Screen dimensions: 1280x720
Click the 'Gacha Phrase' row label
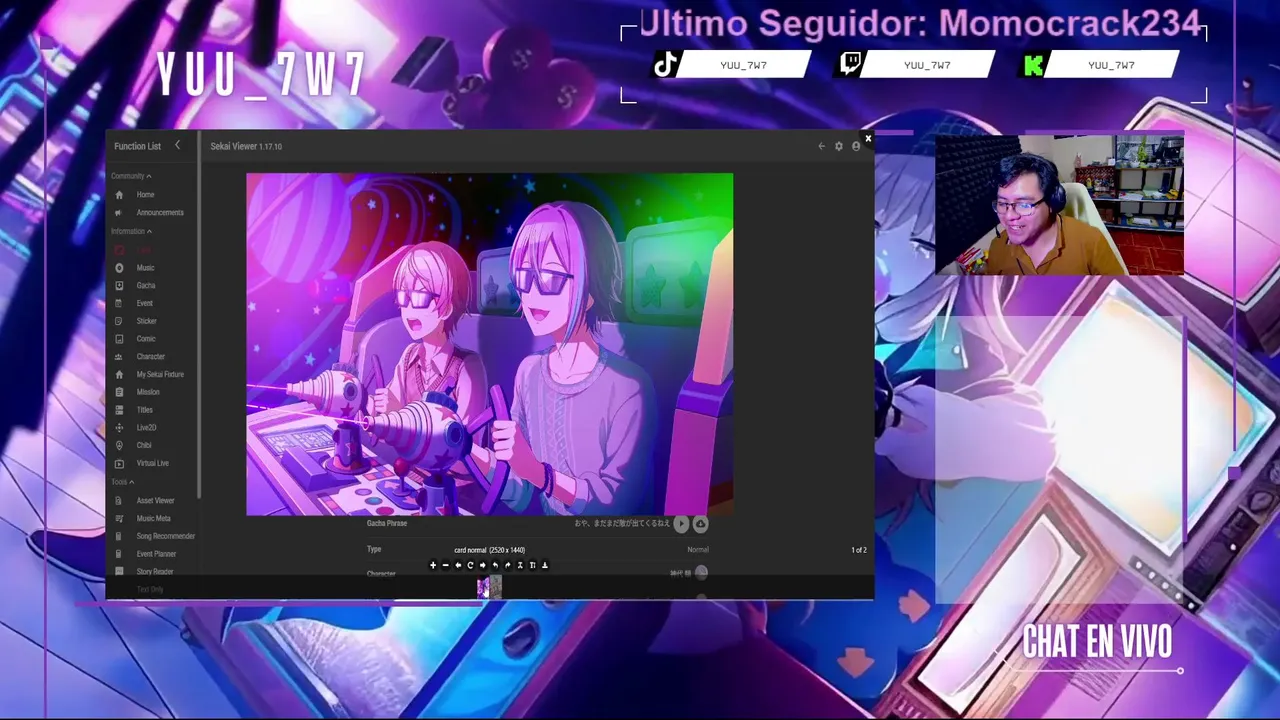click(x=387, y=523)
